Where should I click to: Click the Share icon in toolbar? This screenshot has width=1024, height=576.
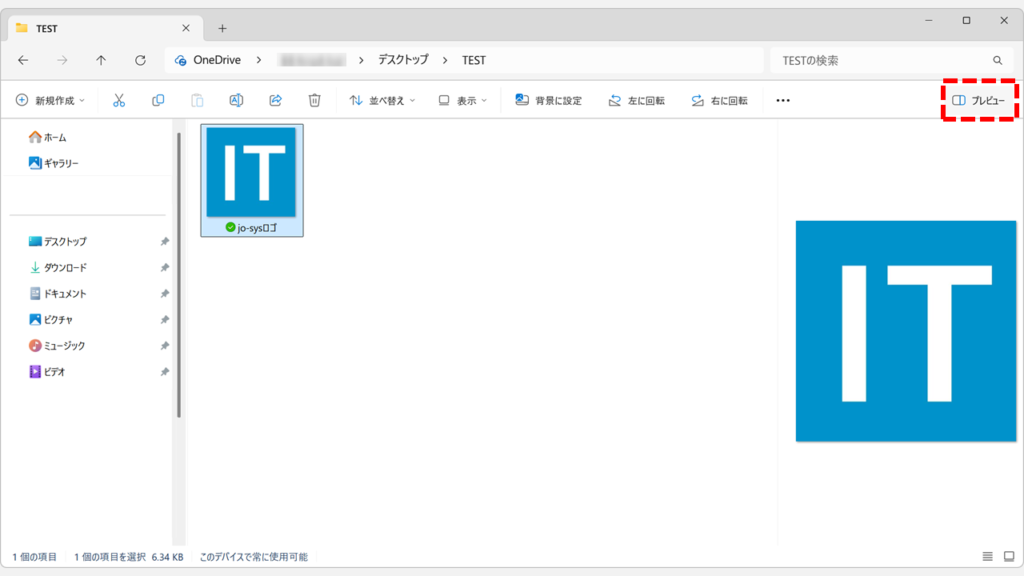click(275, 100)
